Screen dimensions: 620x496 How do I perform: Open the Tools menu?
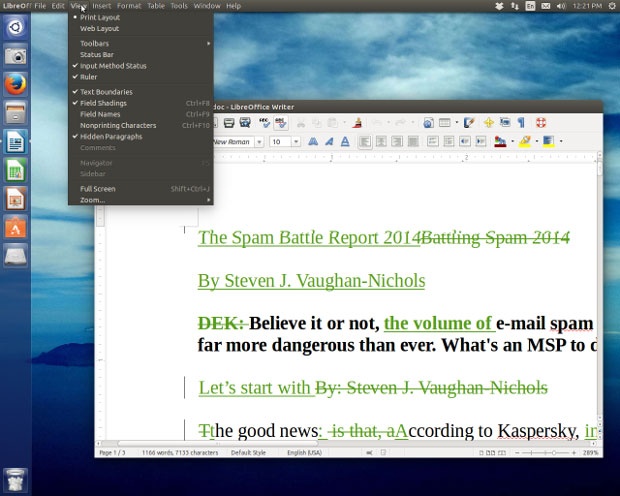(179, 6)
